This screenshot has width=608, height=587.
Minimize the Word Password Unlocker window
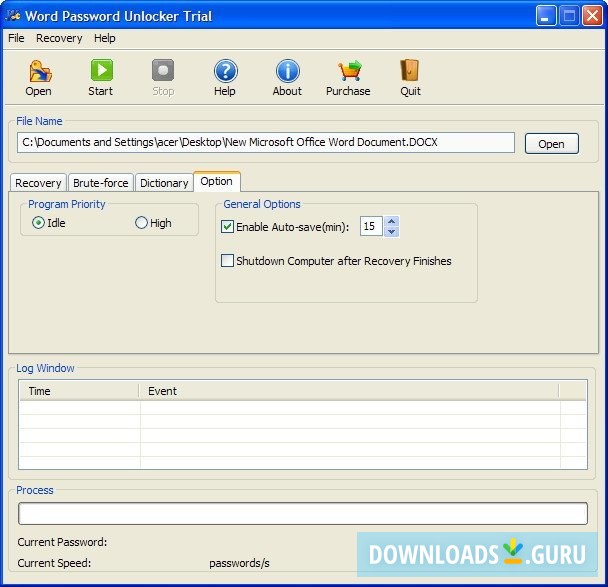(x=546, y=16)
